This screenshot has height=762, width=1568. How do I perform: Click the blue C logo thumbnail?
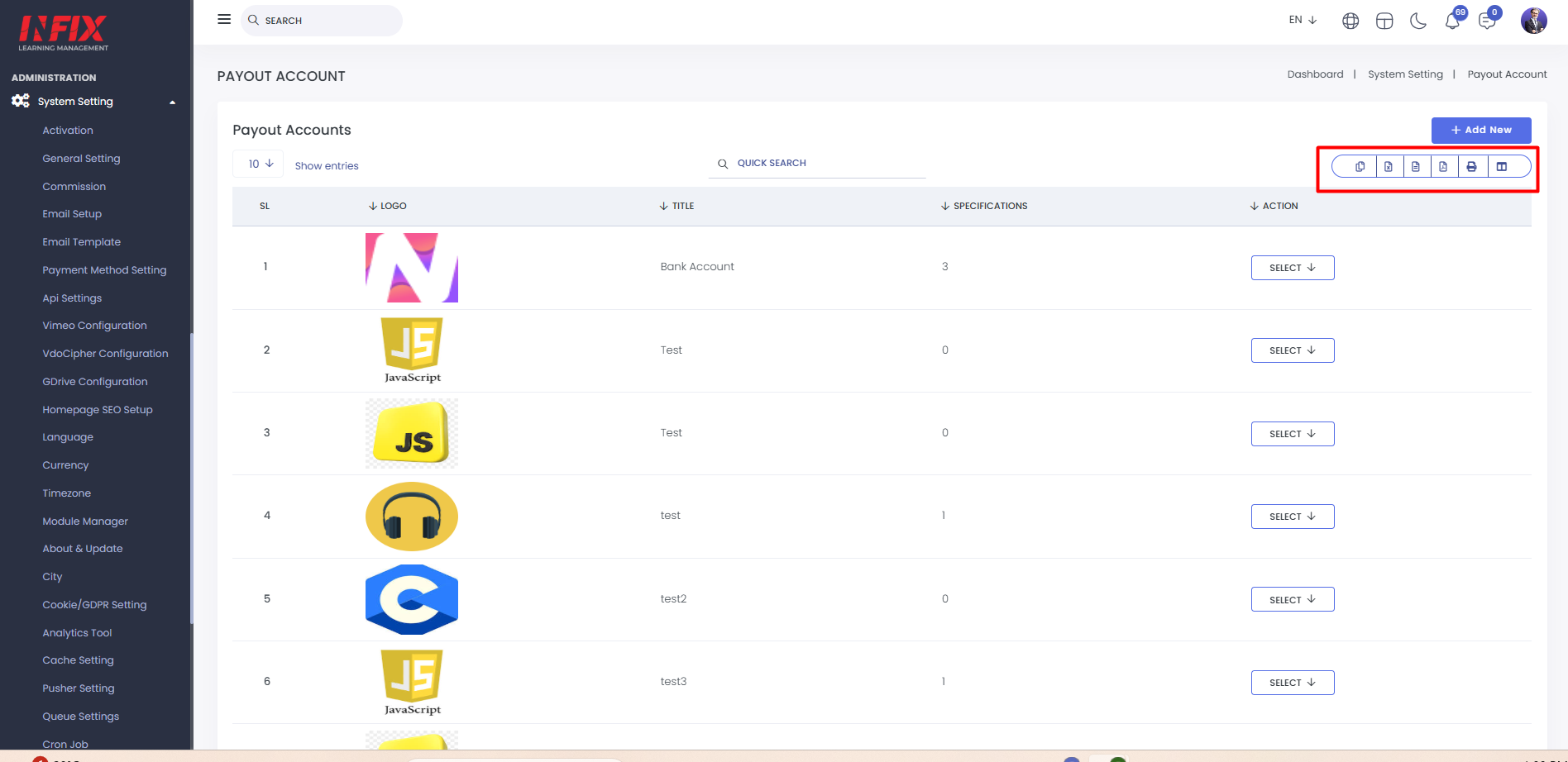(x=412, y=599)
